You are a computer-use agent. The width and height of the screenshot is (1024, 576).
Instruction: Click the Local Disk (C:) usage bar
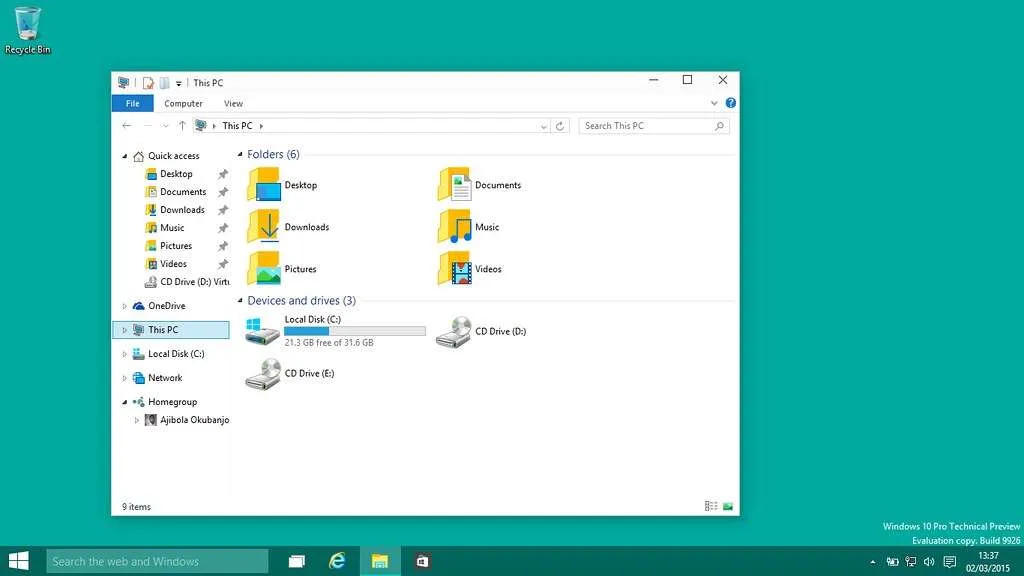click(x=355, y=331)
